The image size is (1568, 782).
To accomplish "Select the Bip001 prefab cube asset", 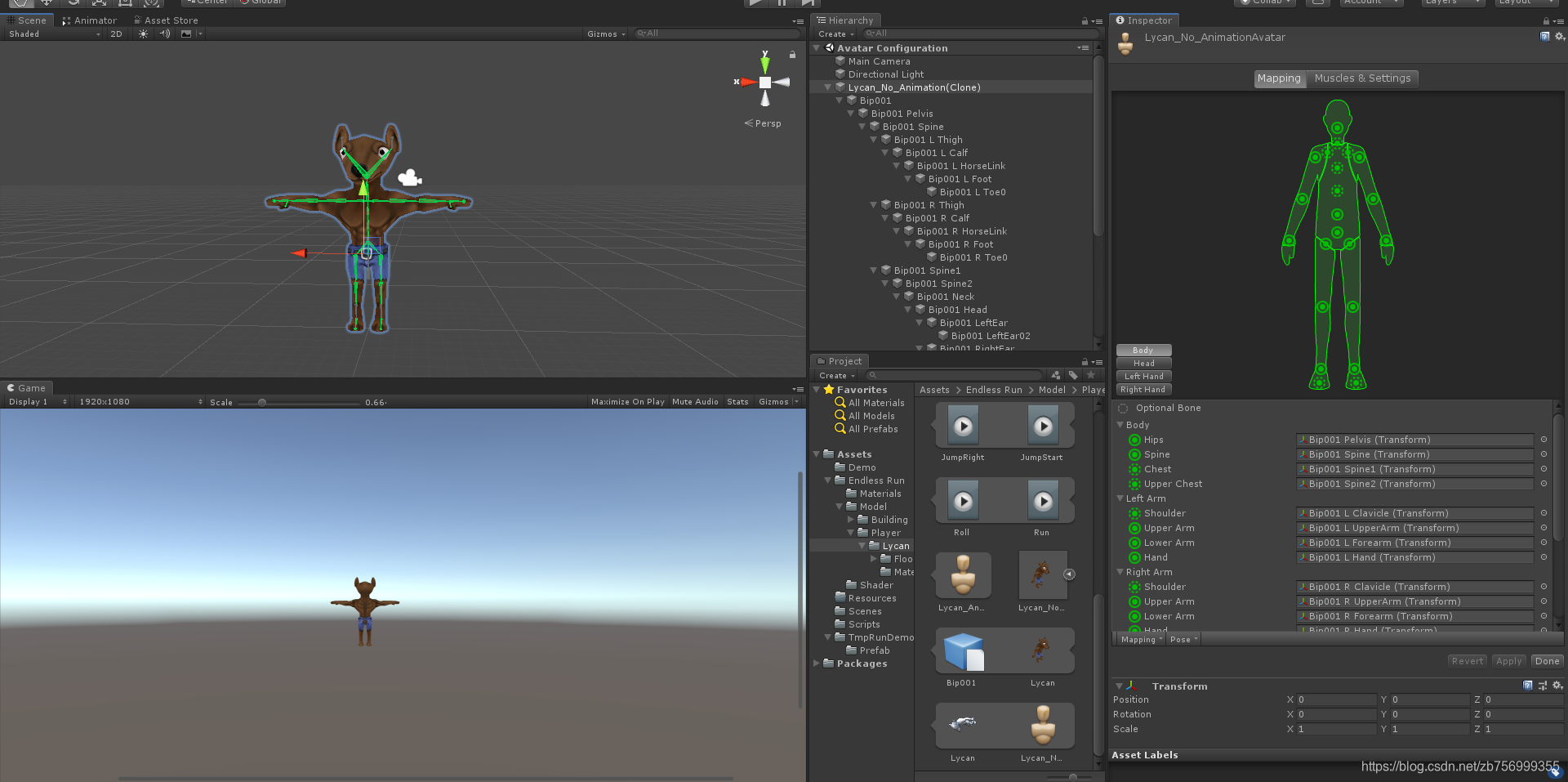I will pyautogui.click(x=964, y=650).
